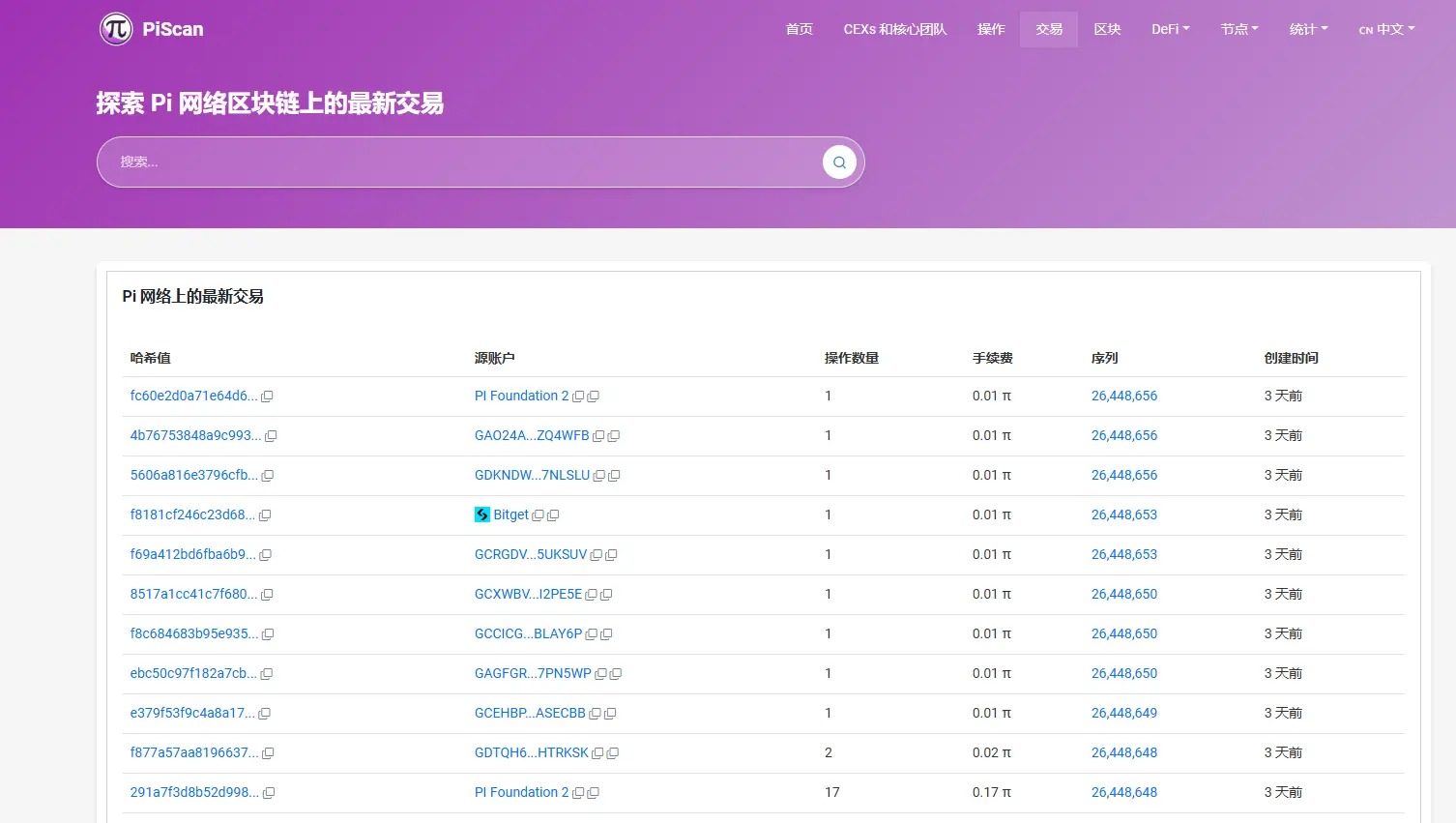
Task: Click first copy icon after GAO24A...ZQ4WFB
Action: (598, 436)
